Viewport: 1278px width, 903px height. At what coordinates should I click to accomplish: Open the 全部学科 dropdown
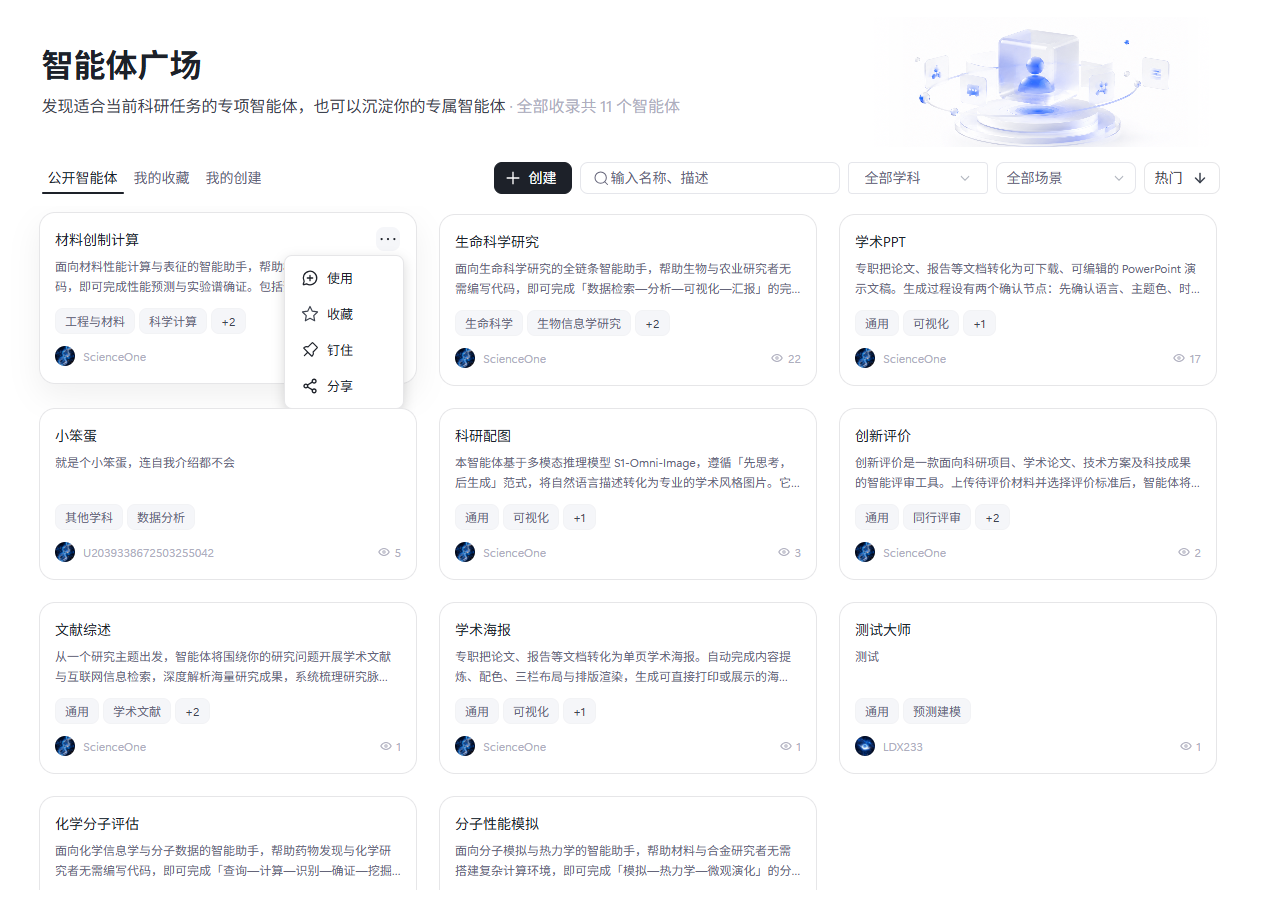918,178
